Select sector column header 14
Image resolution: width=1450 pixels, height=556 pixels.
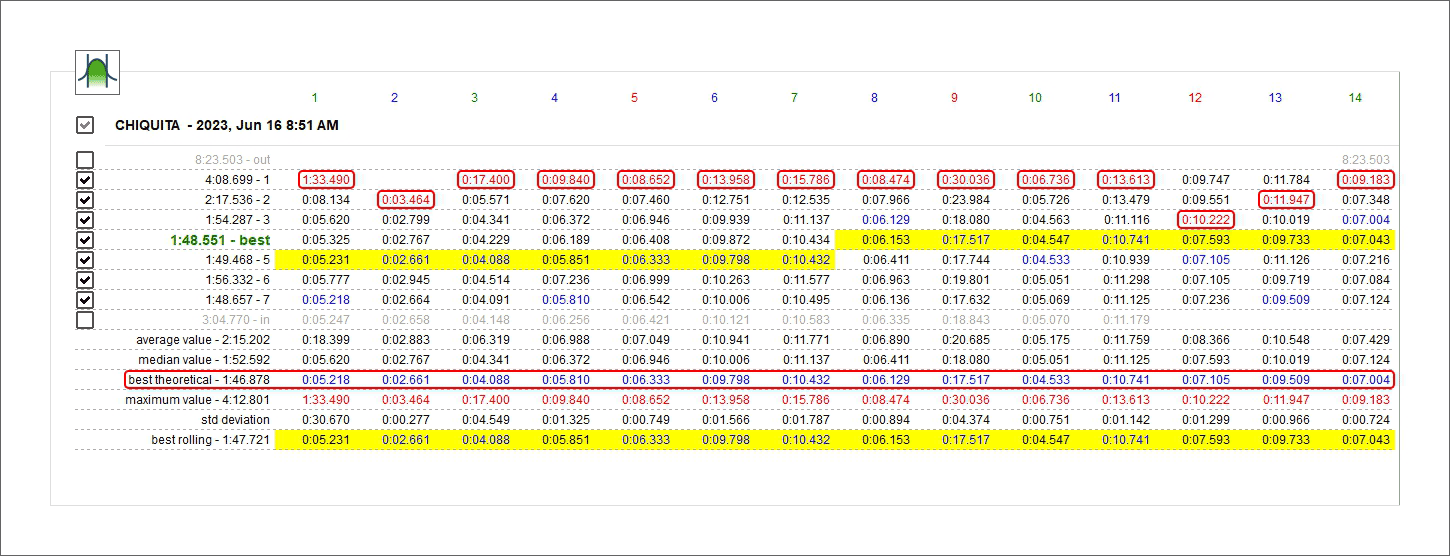click(x=1354, y=98)
